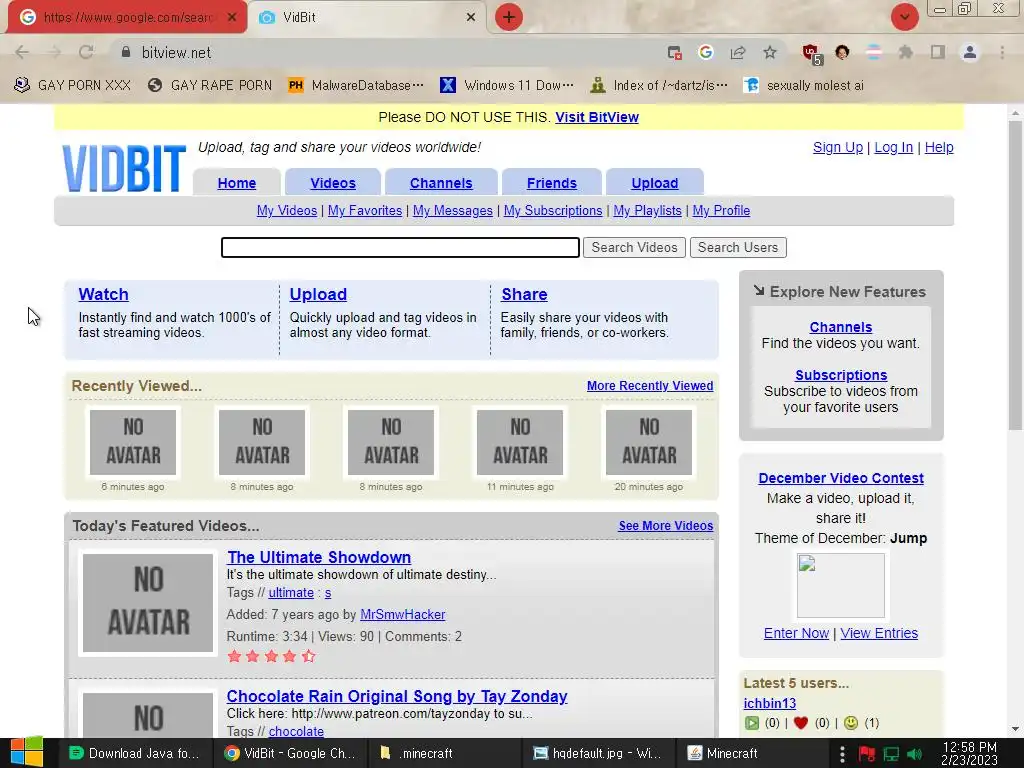Toggle the browser side panel icon
Screen dimensions: 1024x768
(938, 52)
